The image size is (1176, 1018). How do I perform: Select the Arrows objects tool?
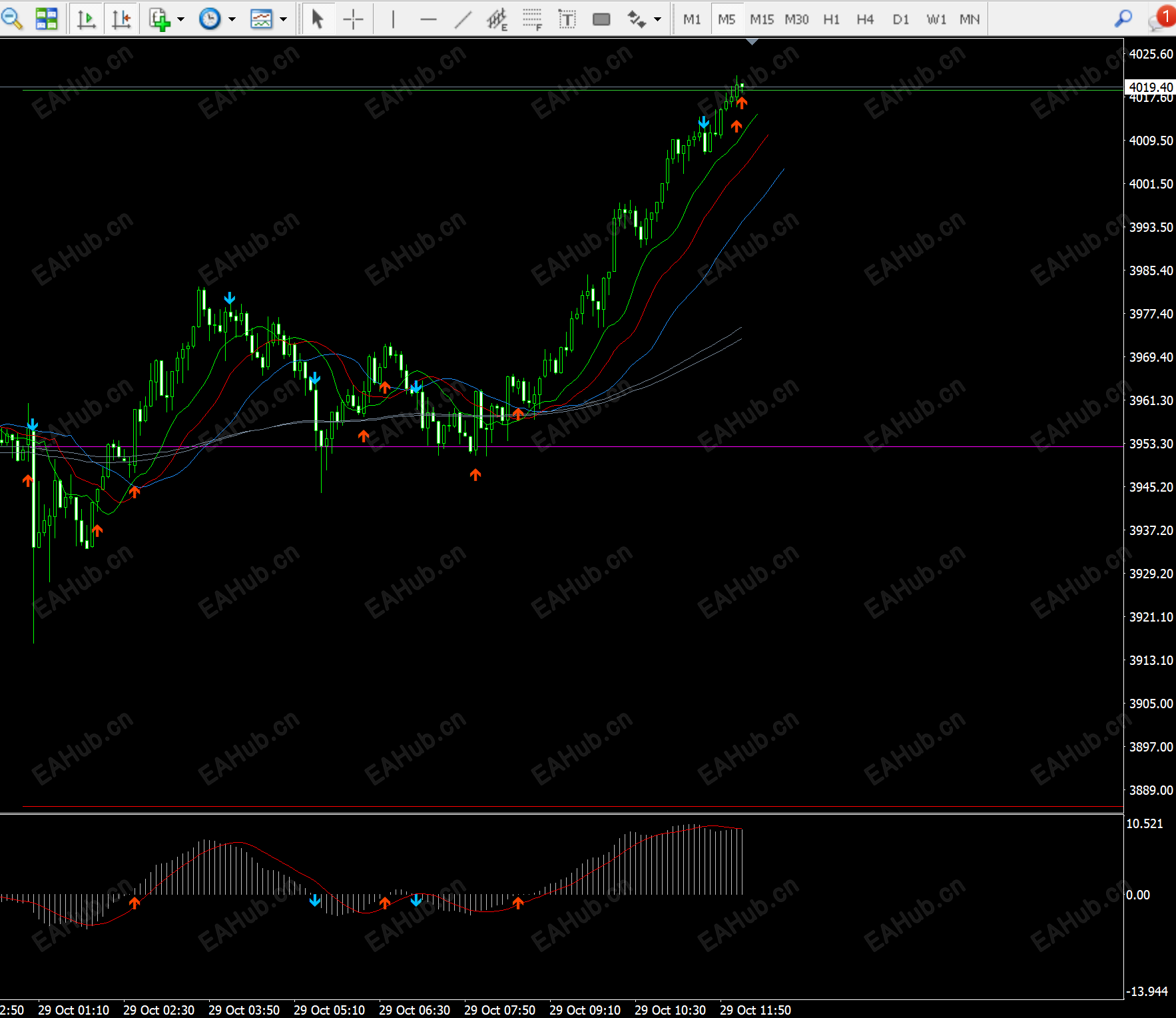point(637,19)
